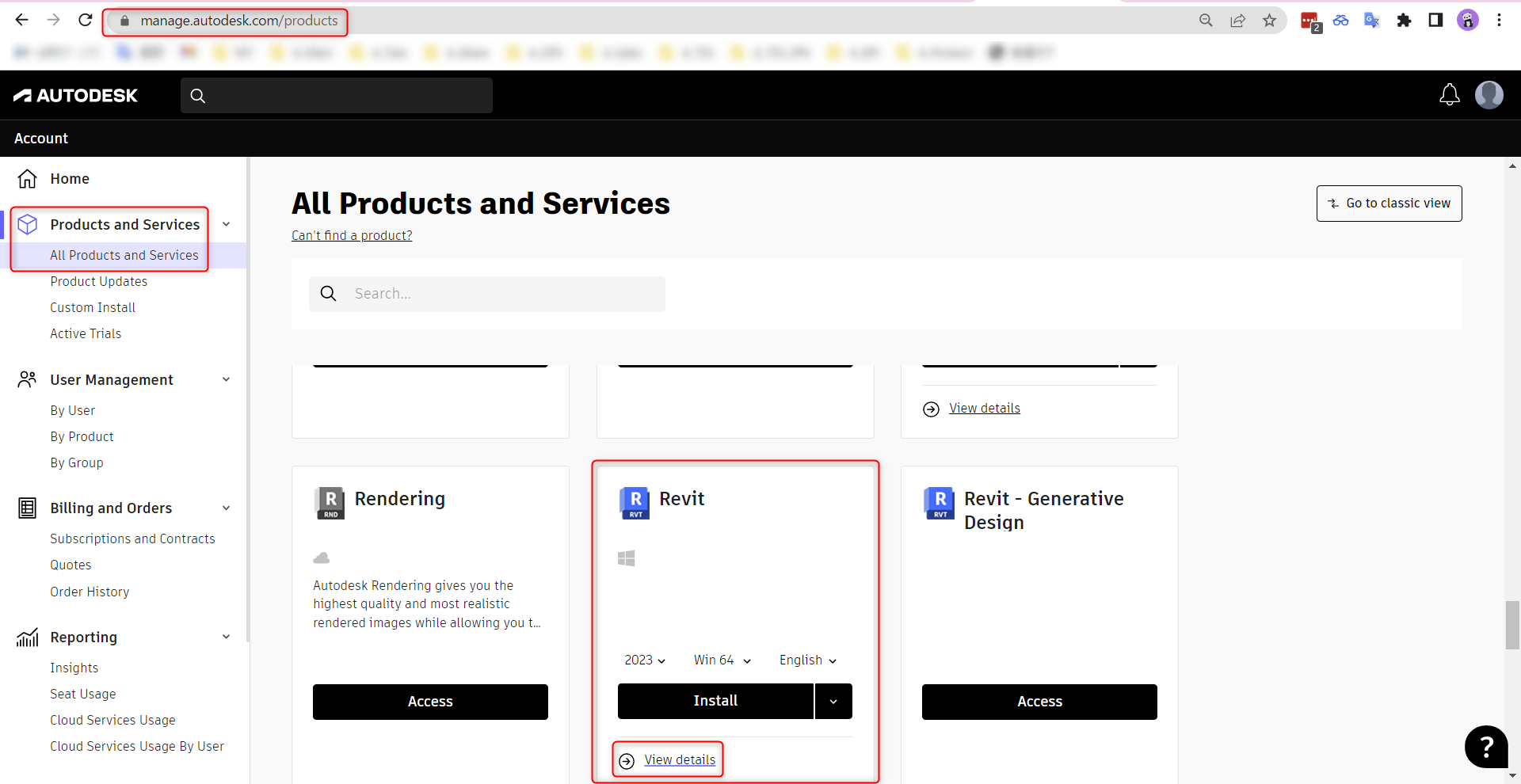Viewport: 1521px width, 784px height.
Task: Open User Management By Group
Action: pyautogui.click(x=77, y=462)
